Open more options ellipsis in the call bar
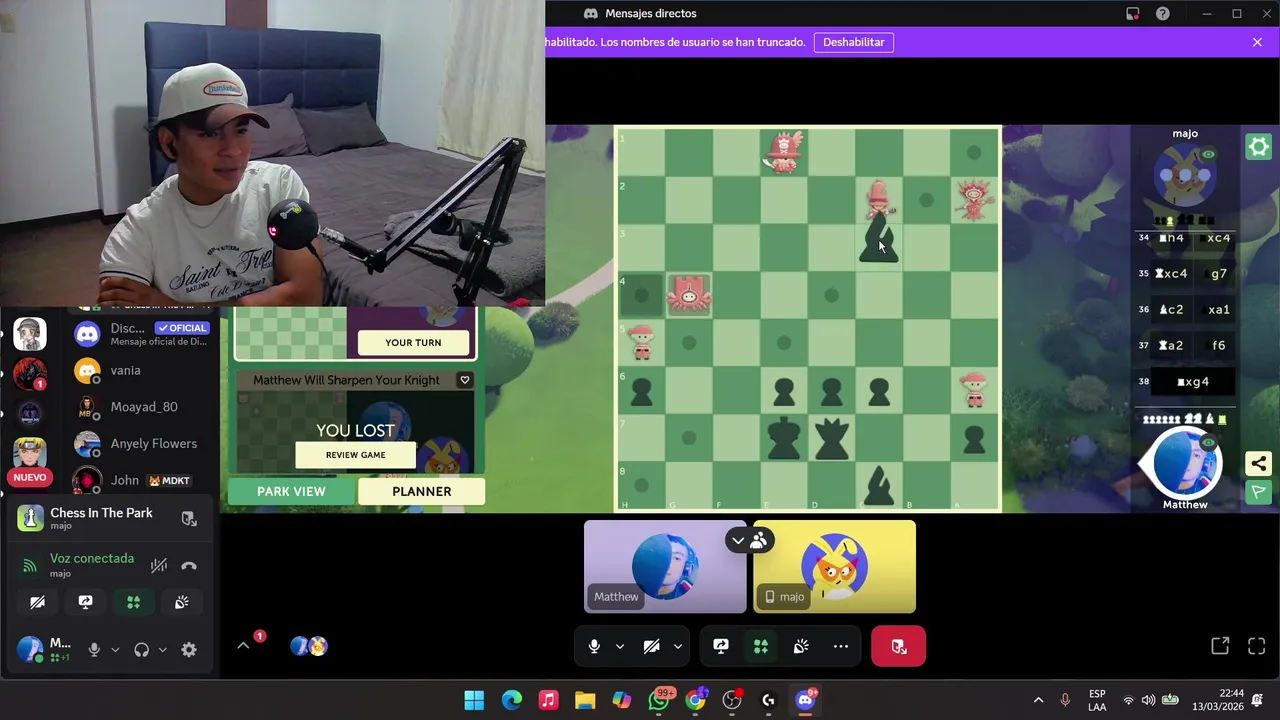This screenshot has height=720, width=1280. point(841,646)
